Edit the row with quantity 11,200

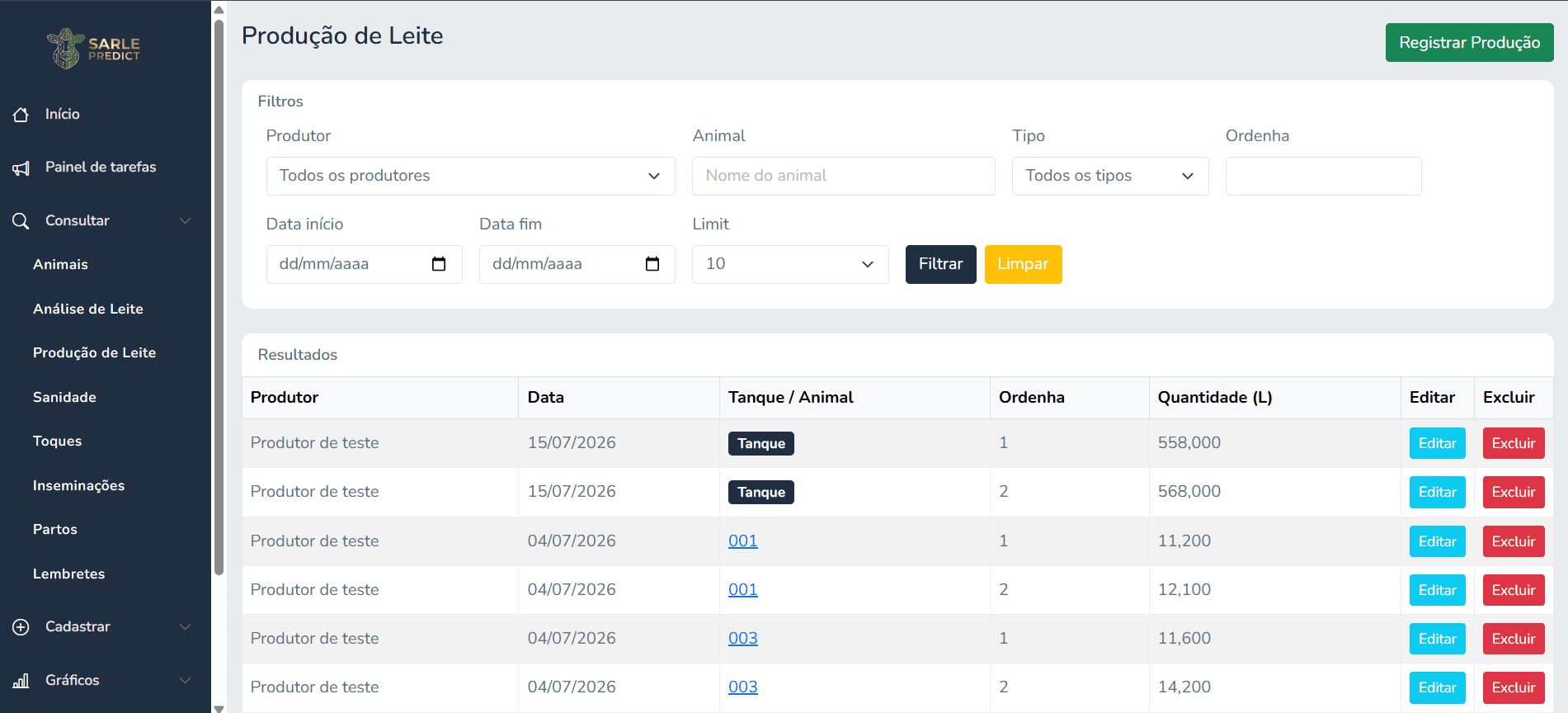point(1437,541)
